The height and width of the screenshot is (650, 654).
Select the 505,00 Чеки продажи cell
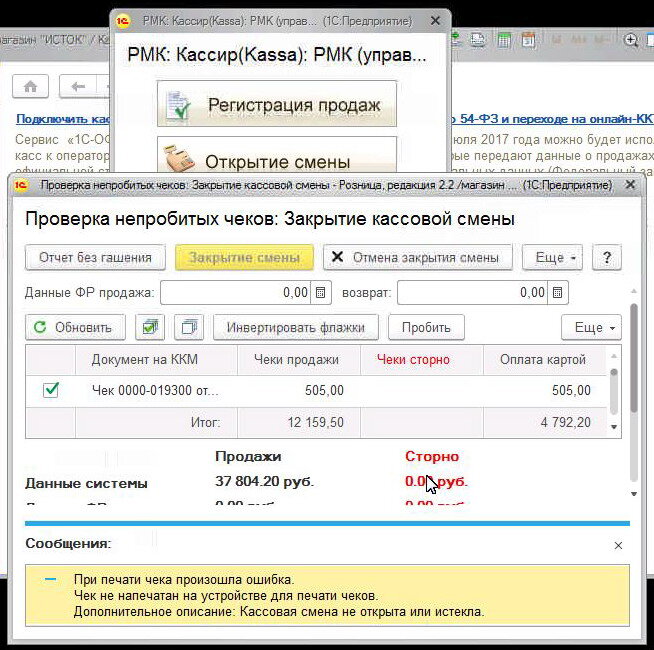299,391
